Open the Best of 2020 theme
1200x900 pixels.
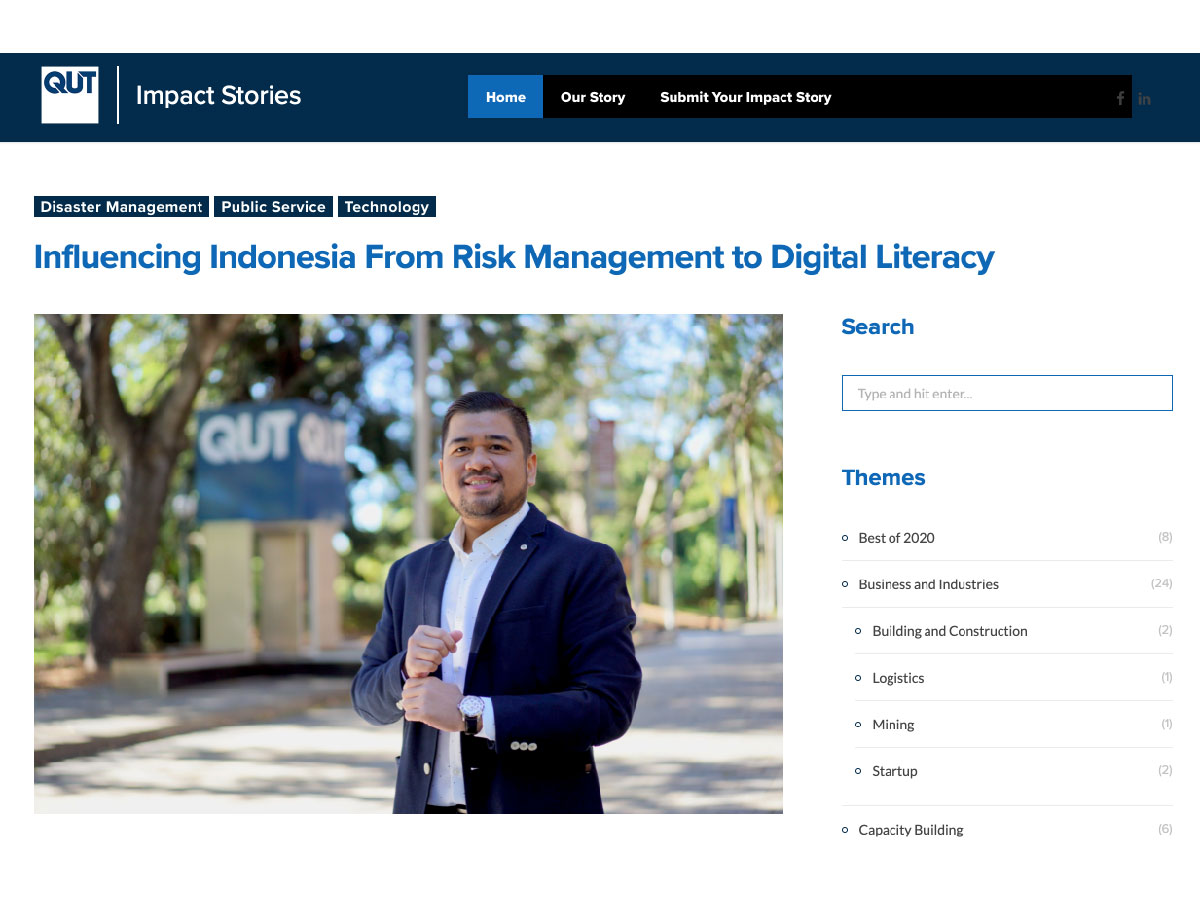pos(896,538)
